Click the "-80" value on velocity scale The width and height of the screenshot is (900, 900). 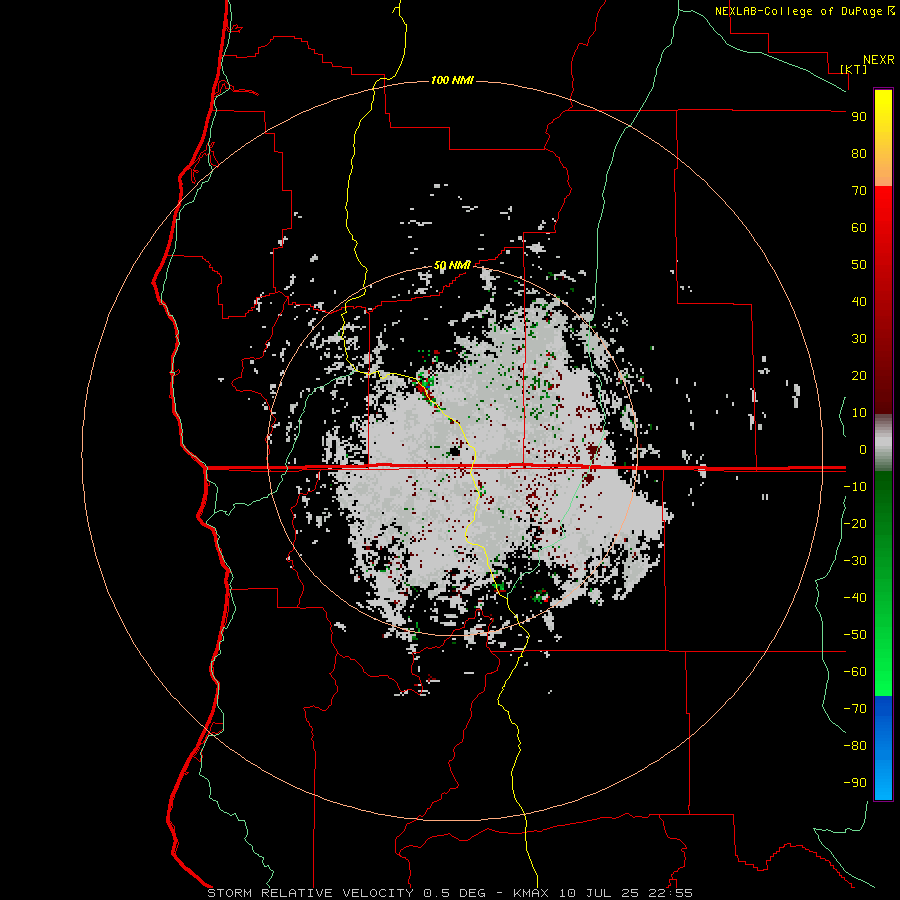(x=855, y=746)
